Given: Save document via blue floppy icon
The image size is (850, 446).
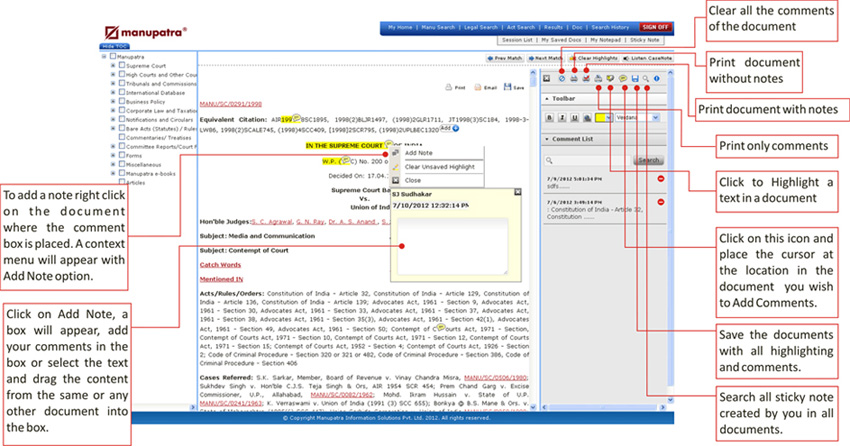Looking at the screenshot, I should click(x=635, y=79).
